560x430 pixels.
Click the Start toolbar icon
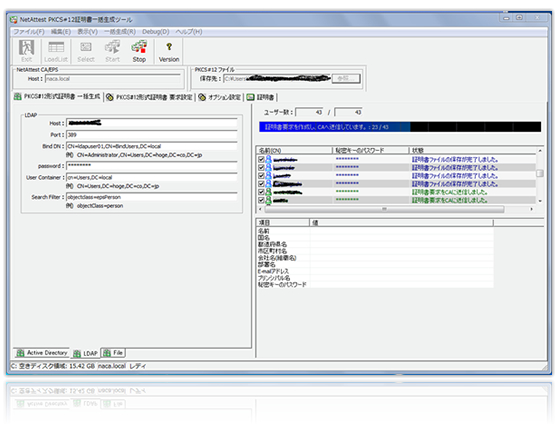(x=112, y=47)
